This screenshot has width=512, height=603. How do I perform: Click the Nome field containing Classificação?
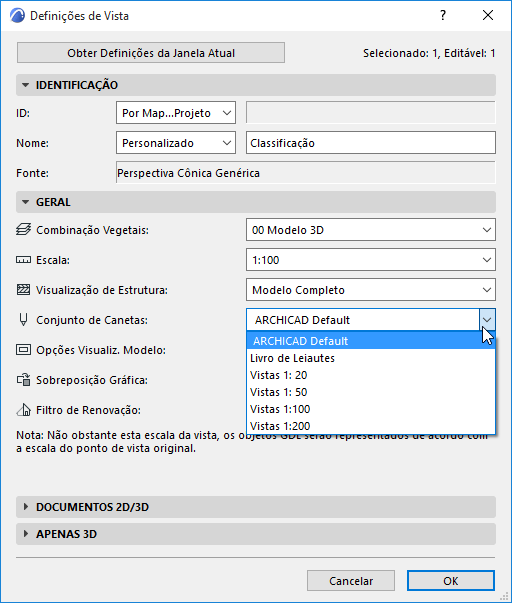(371, 143)
